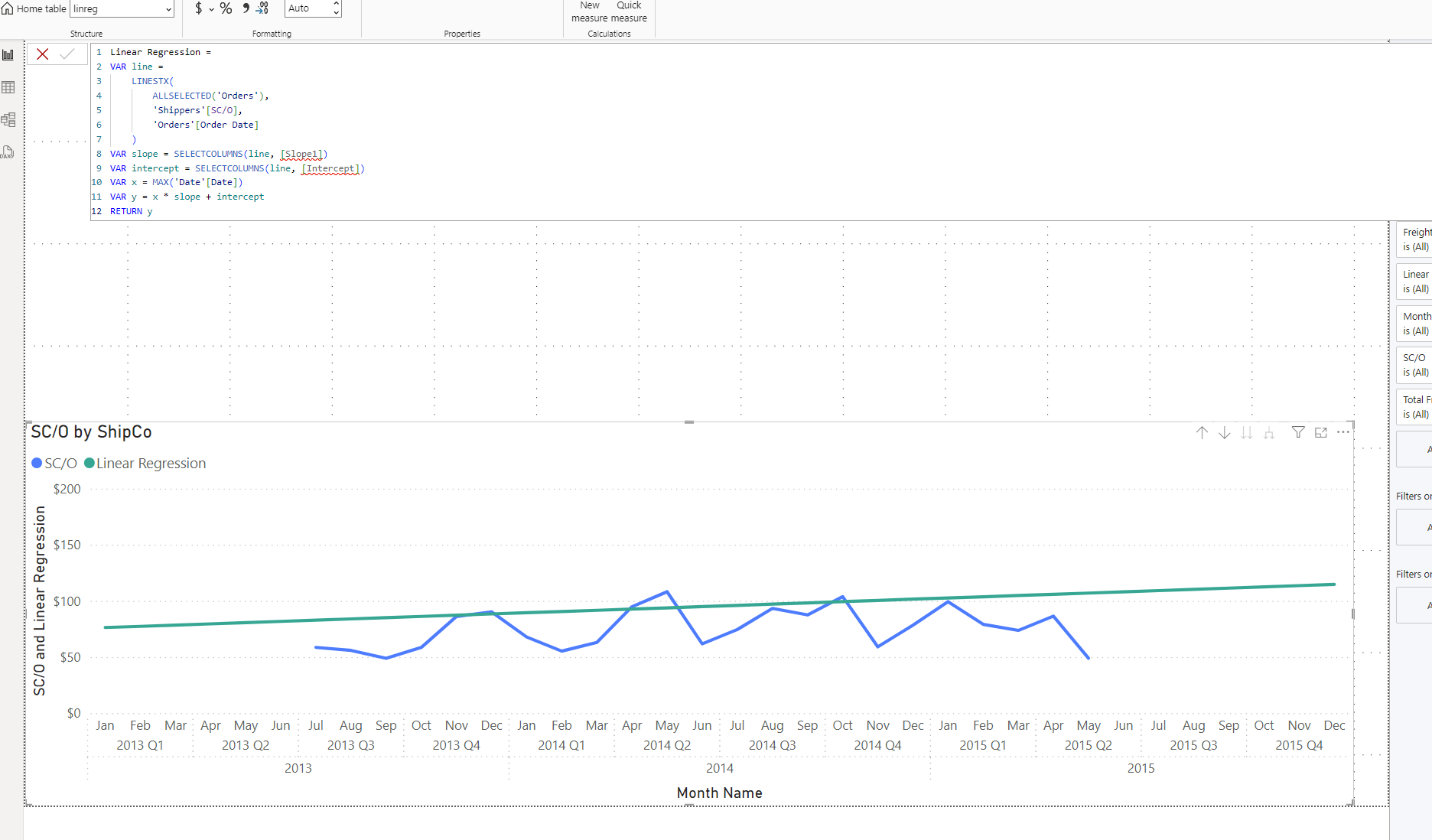Toggle thousands separator comma icon
Viewport: 1432px width, 840px height.
click(246, 8)
